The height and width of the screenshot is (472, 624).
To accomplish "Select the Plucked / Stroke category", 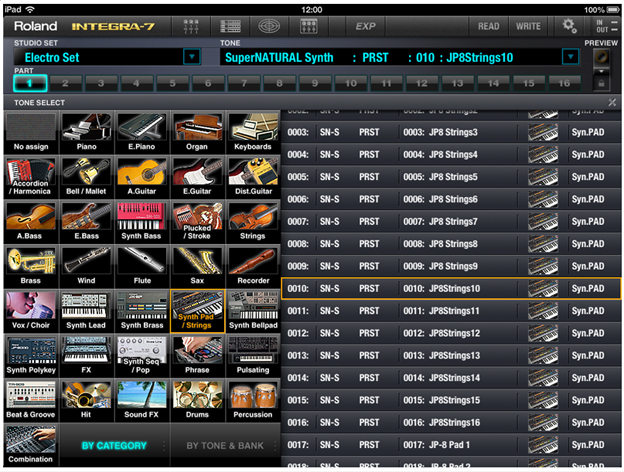I will [x=197, y=222].
